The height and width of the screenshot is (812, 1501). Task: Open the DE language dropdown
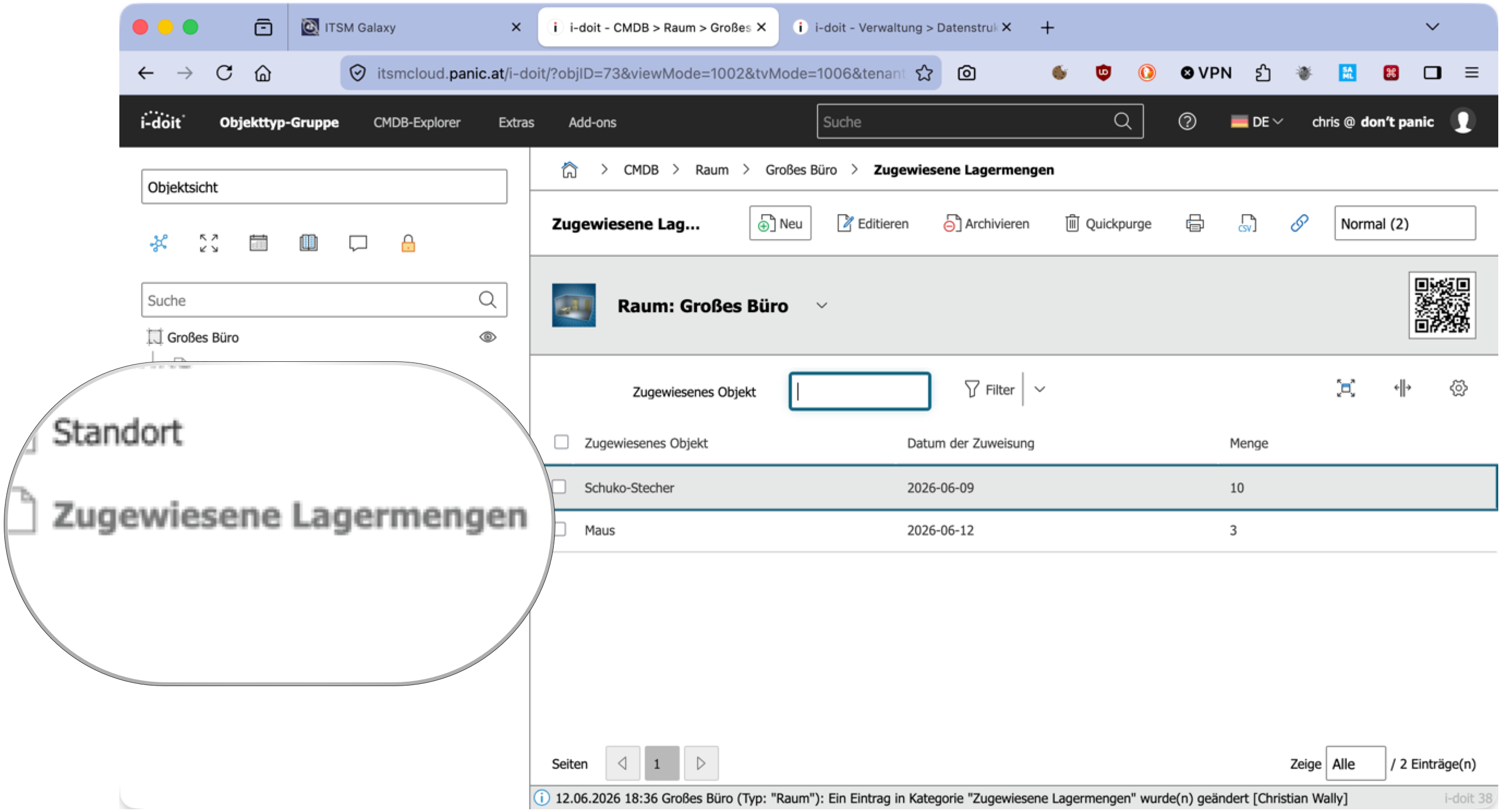click(1257, 122)
